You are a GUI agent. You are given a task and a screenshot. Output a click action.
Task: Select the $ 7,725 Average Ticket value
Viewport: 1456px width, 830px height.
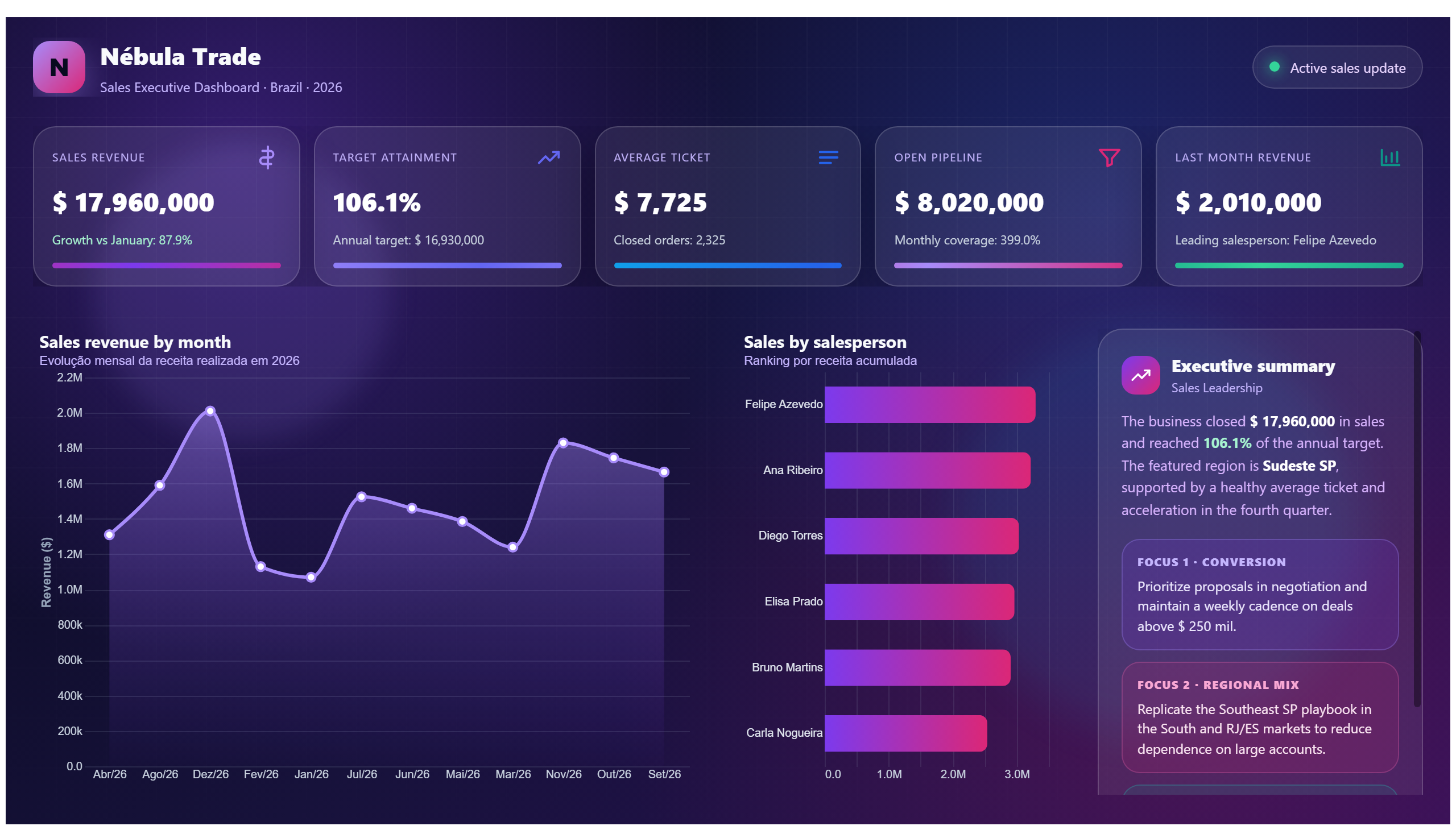(x=660, y=202)
